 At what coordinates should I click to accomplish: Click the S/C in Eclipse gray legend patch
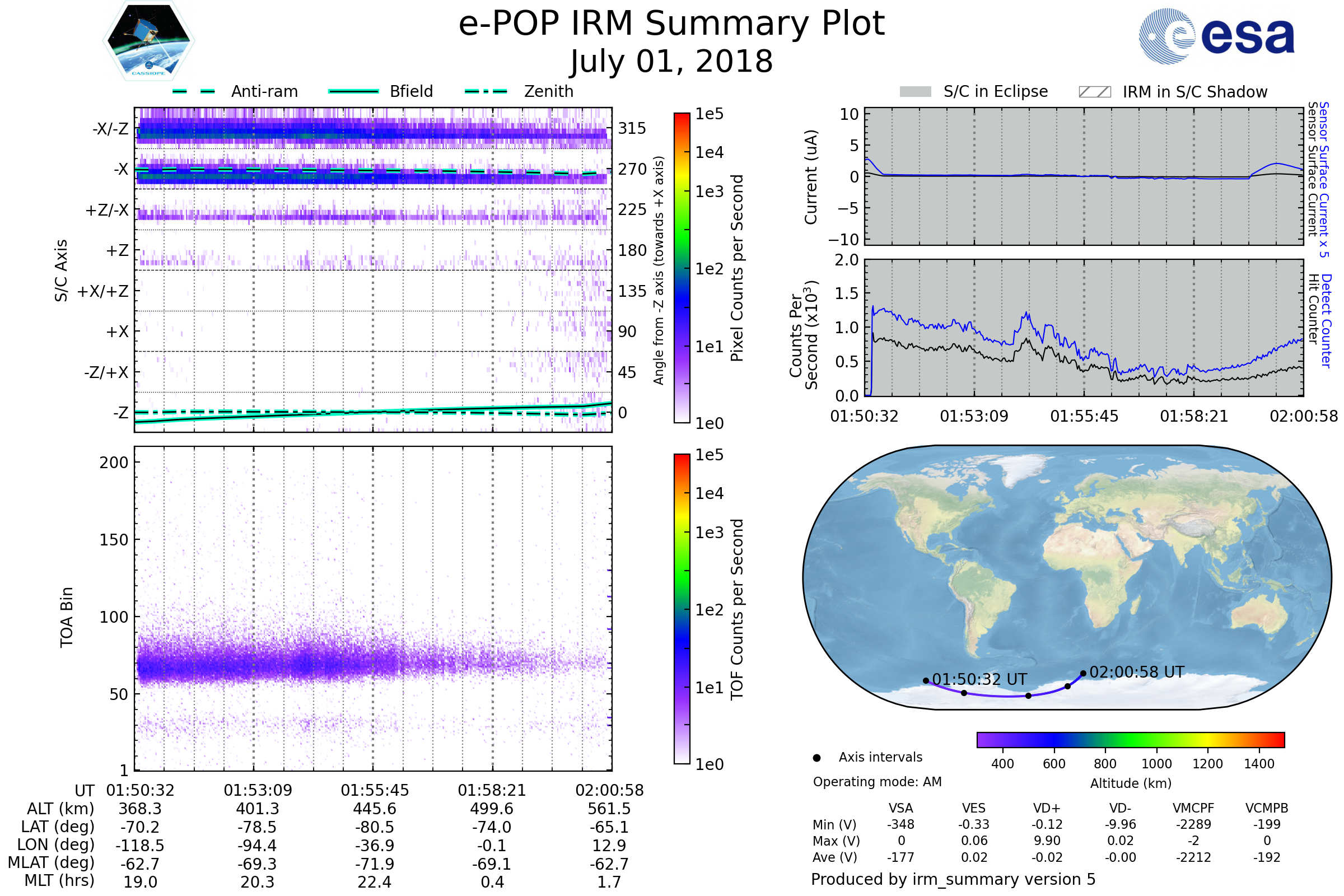point(915,92)
